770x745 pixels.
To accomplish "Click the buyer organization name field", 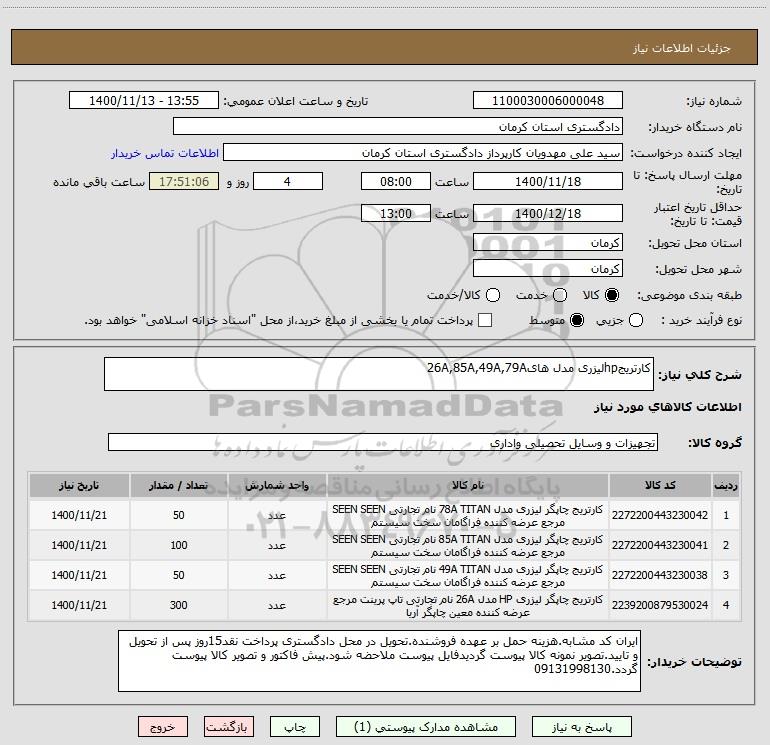I will coord(398,127).
